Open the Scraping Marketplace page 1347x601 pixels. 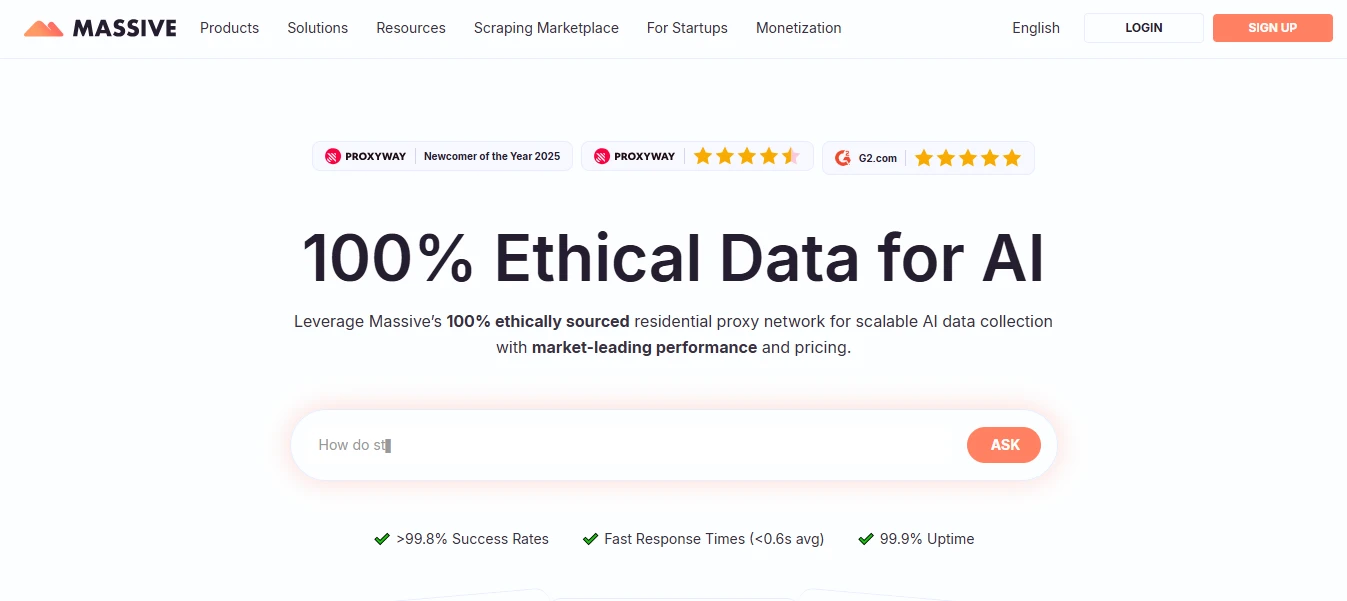tap(546, 28)
